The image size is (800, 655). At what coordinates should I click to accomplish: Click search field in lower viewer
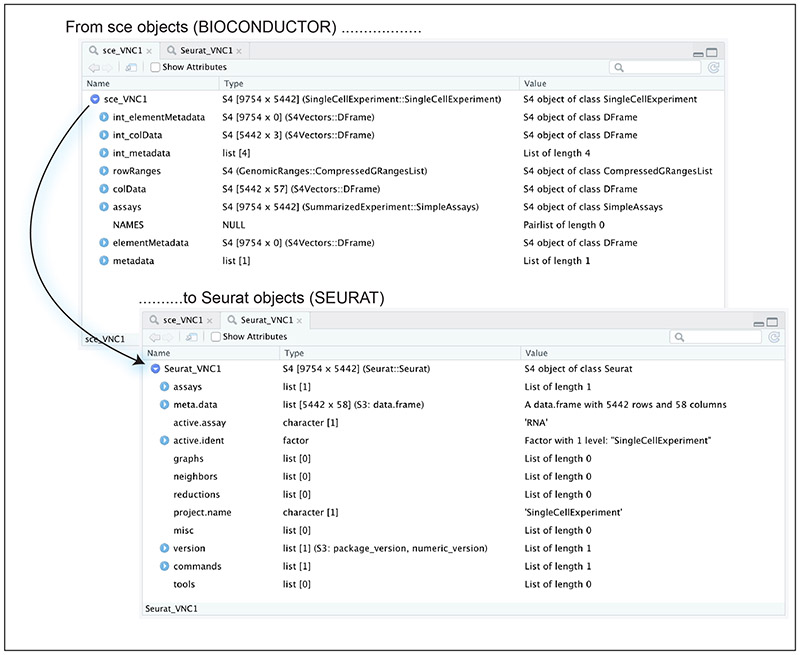point(715,337)
